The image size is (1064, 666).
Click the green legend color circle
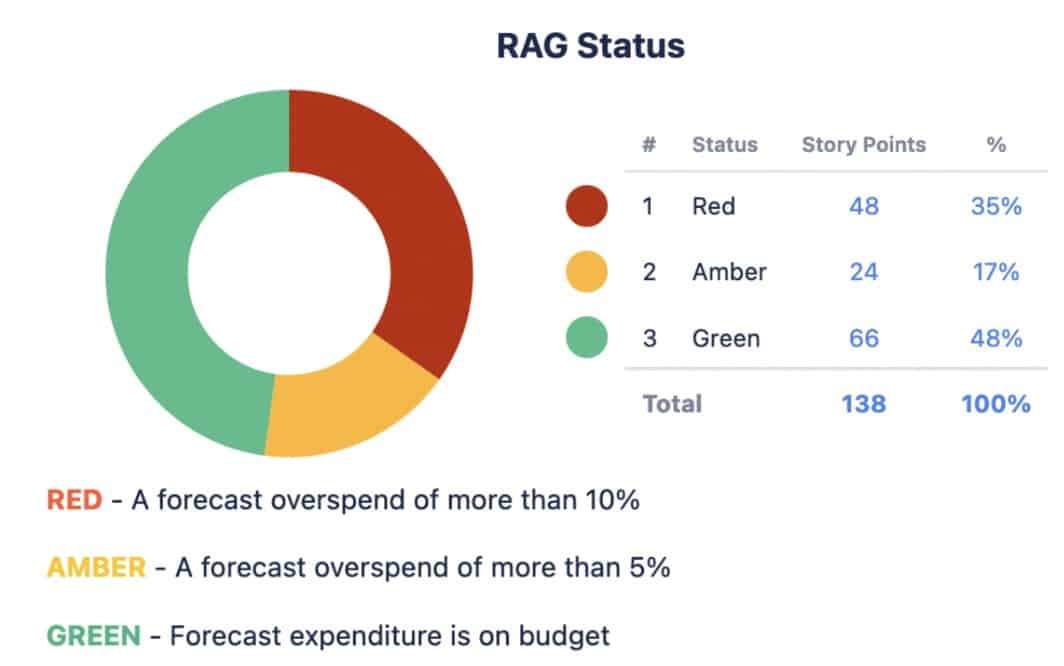(x=586, y=337)
